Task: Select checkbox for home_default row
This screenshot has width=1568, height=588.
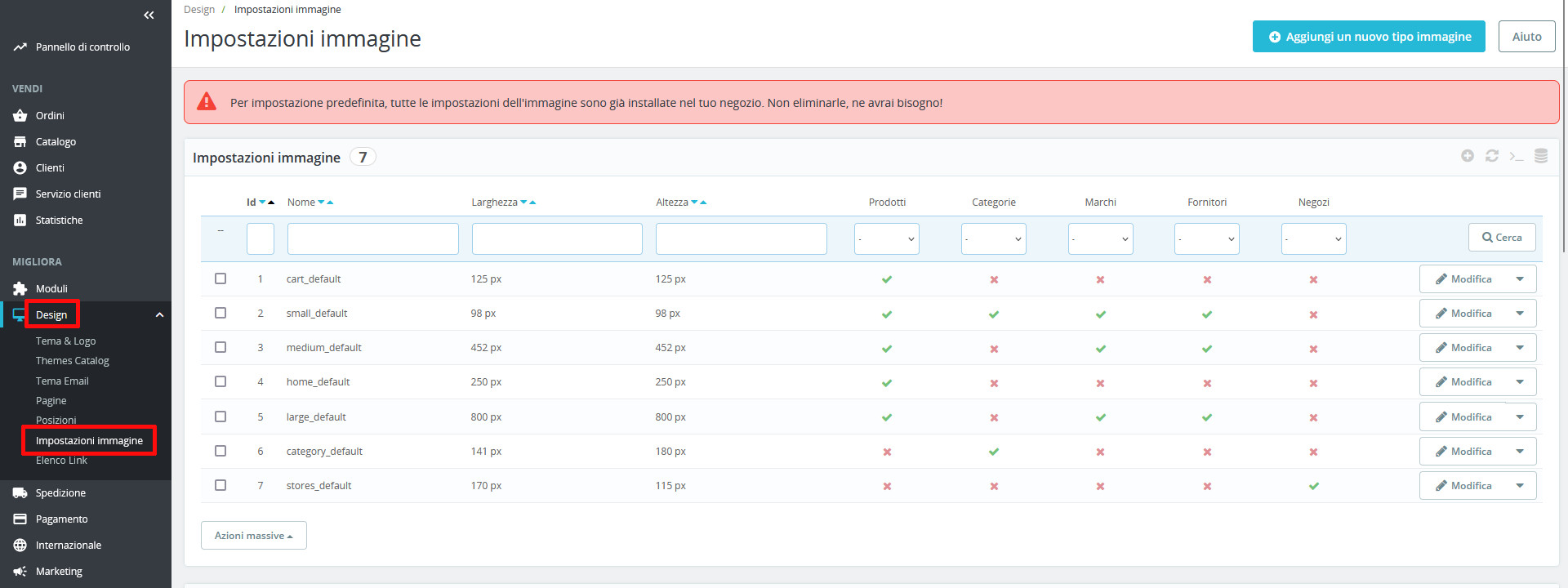Action: [220, 381]
